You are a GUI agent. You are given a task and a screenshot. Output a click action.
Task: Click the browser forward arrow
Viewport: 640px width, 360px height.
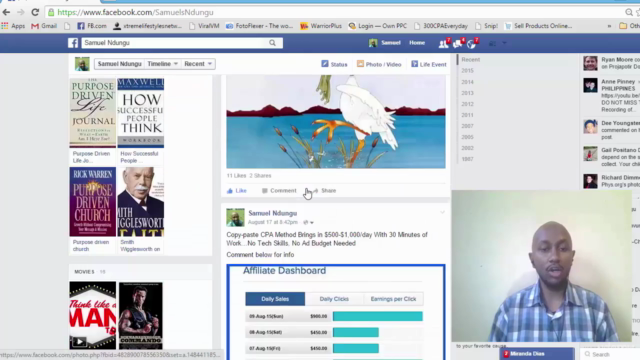[x=20, y=12]
